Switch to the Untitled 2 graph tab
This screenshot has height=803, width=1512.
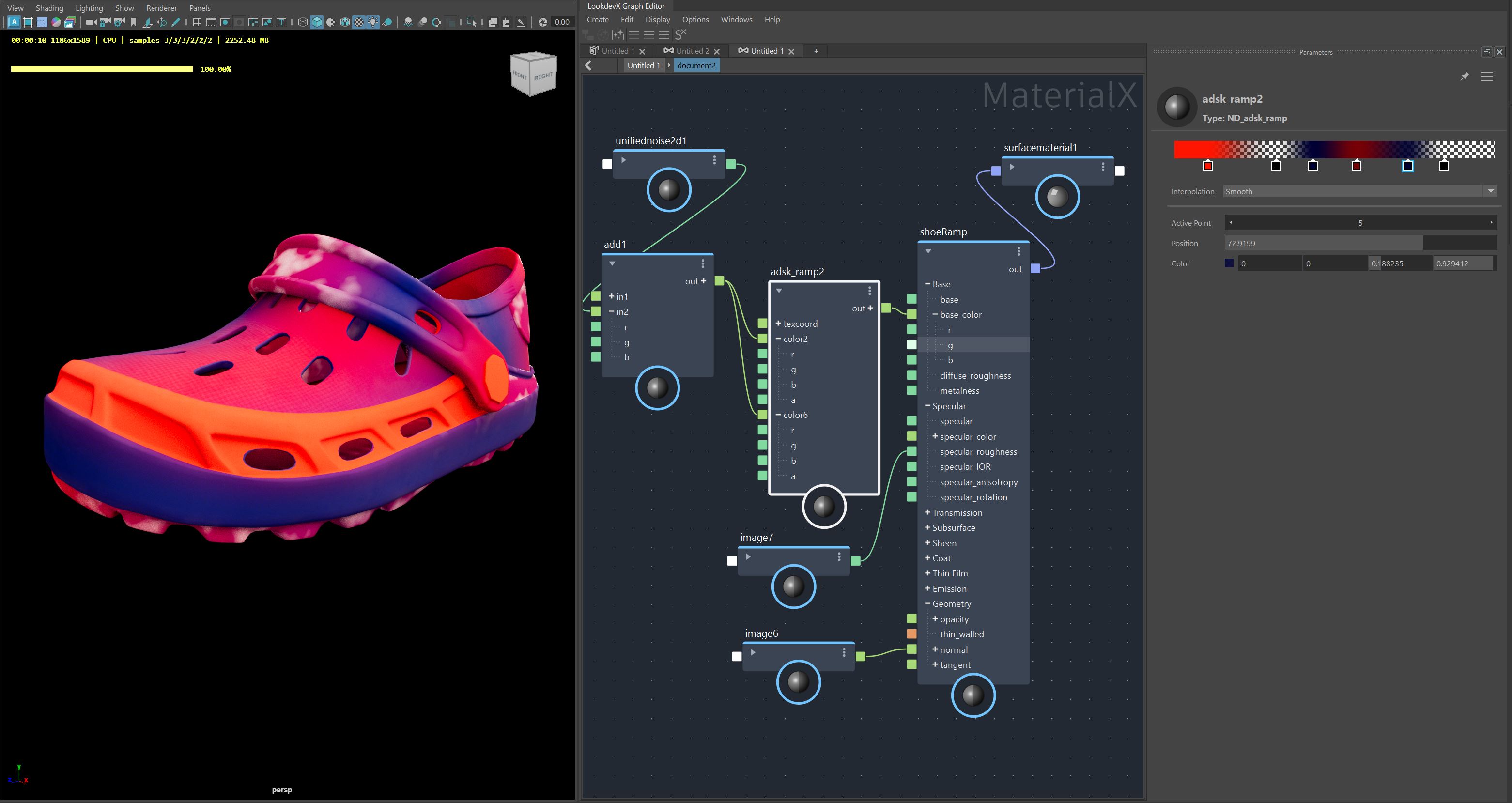click(692, 51)
